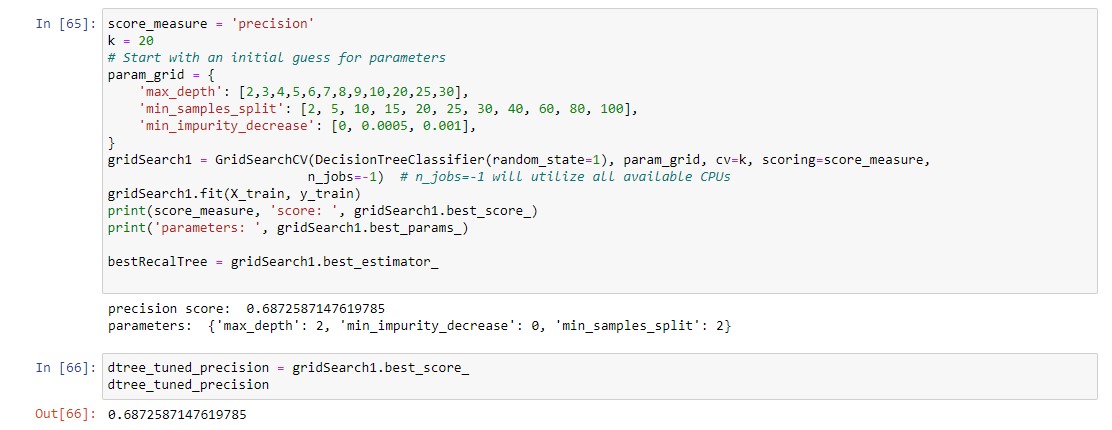Click the precision score output text

246,309
